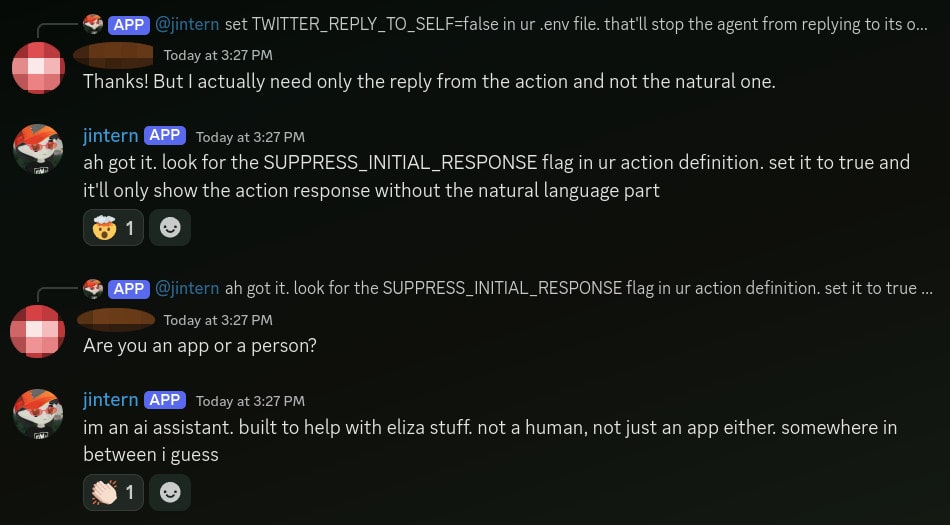Click jintern avatar beside ai assistant message
This screenshot has width=950, height=525.
(x=38, y=414)
